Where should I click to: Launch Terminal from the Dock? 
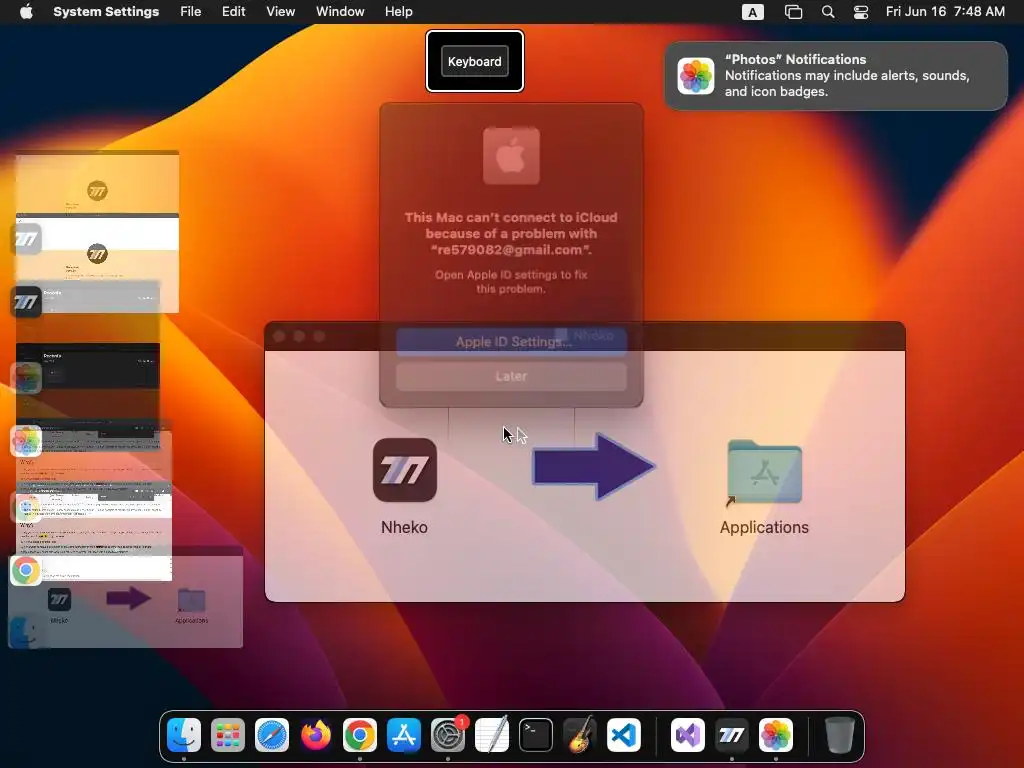pyautogui.click(x=536, y=735)
